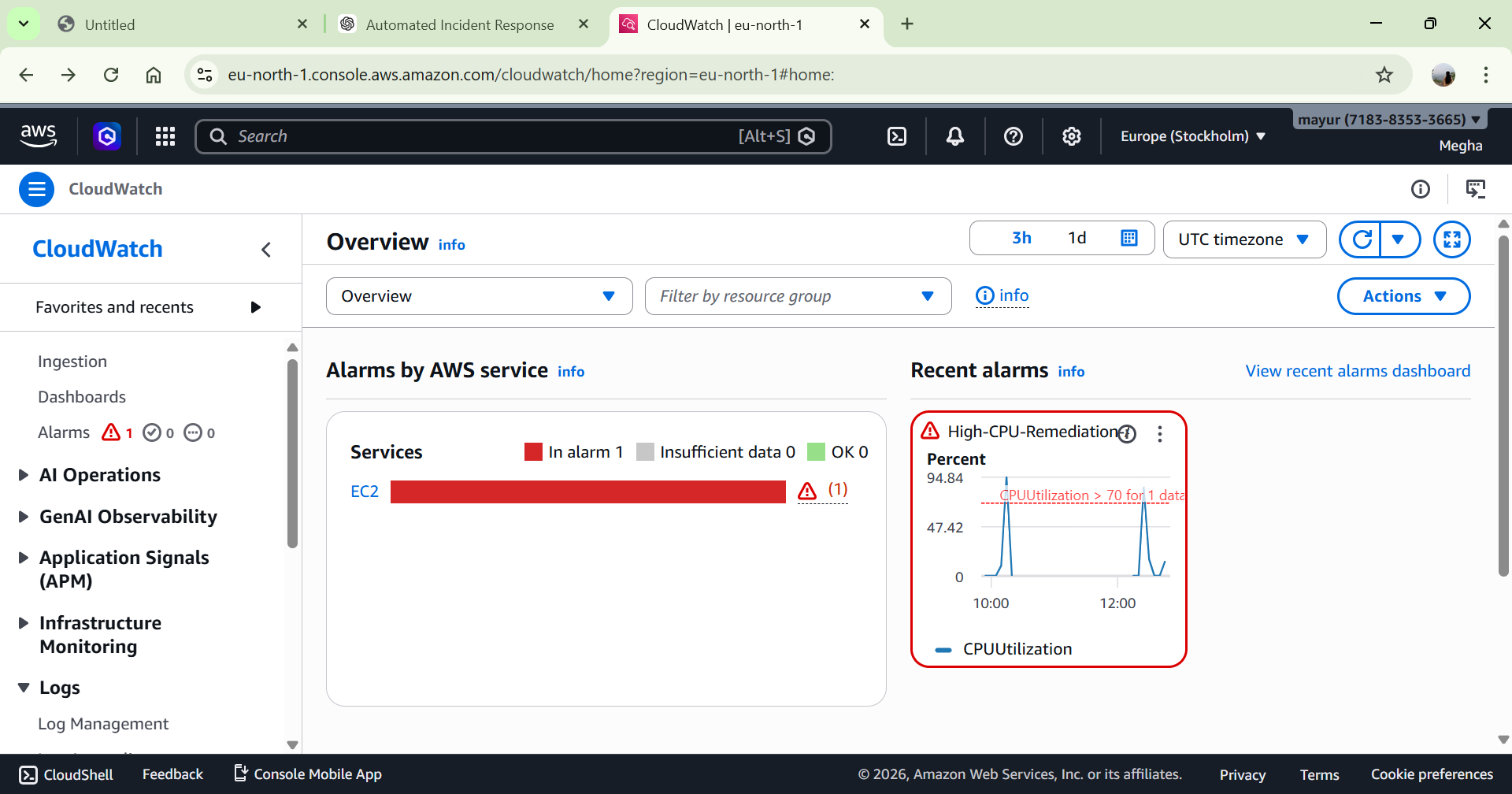Open the Overview dashboard selector dropdown
This screenshot has width=1512, height=794.
tap(480, 296)
